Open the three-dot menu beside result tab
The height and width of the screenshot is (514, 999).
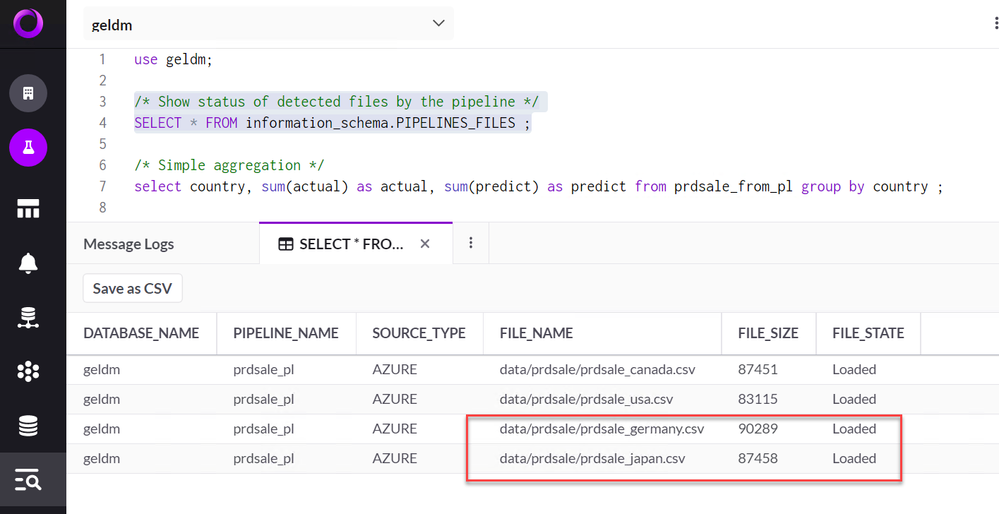[x=471, y=243]
